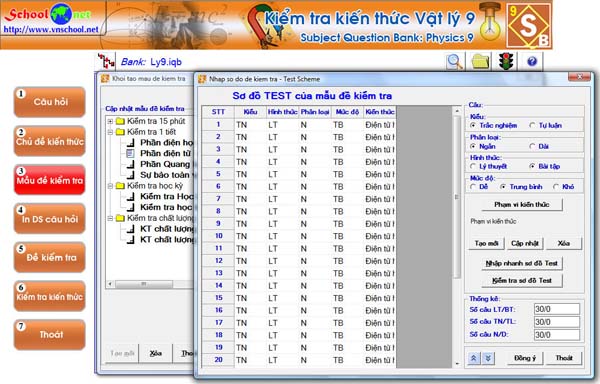Image resolution: width=600 pixels, height=384 pixels.
Task: Move row down with double-down arrow button
Action: coord(488,358)
